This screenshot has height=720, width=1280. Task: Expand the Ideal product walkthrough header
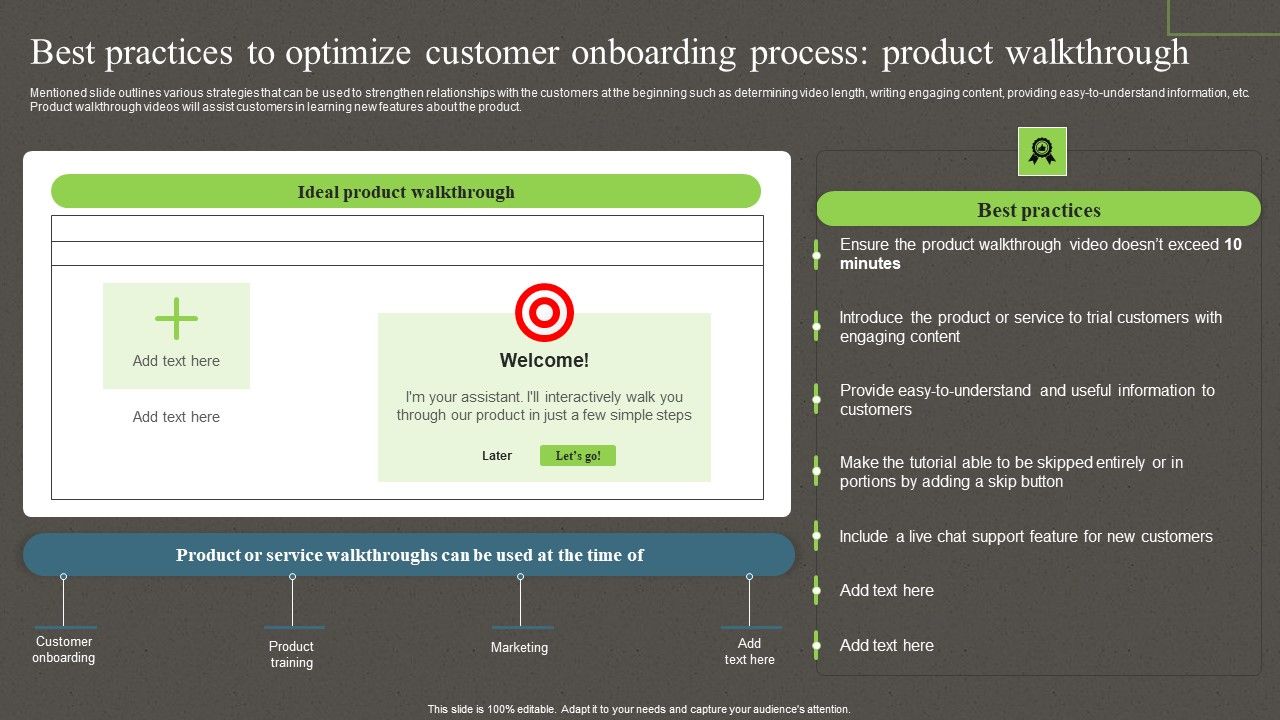[406, 191]
